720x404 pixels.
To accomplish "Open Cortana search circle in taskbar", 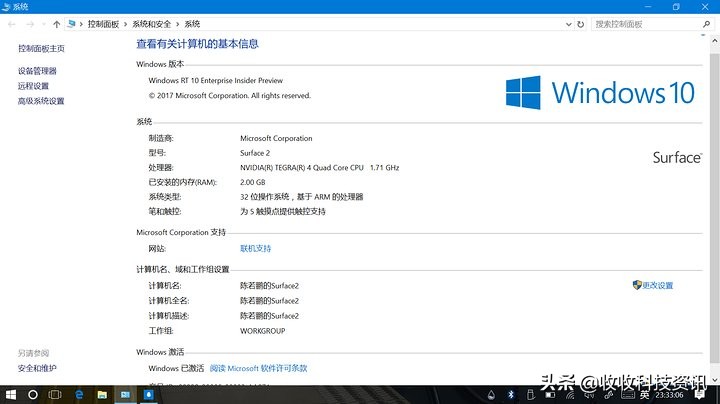I will pos(33,395).
